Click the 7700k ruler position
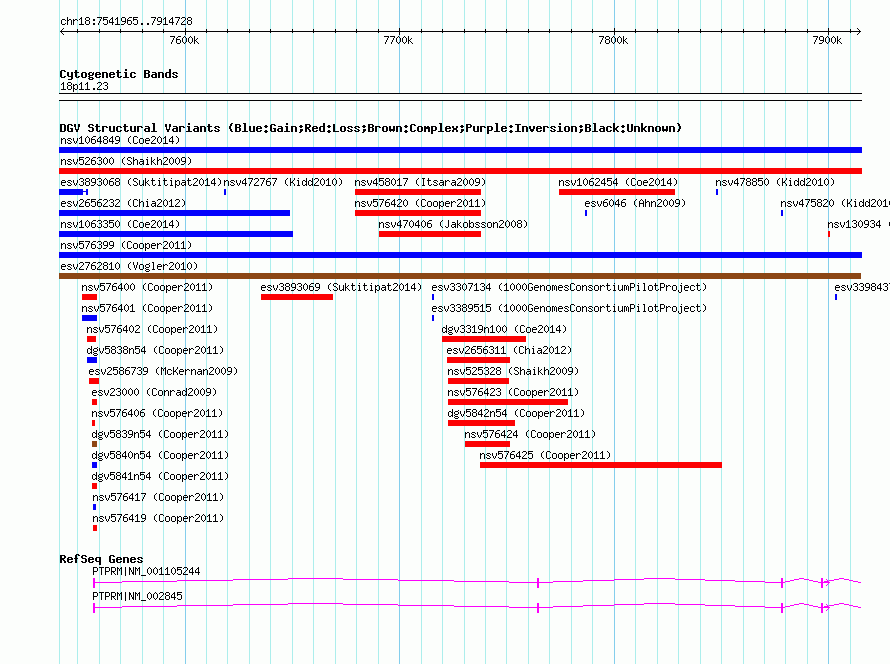The width and height of the screenshot is (890, 664). [x=398, y=40]
